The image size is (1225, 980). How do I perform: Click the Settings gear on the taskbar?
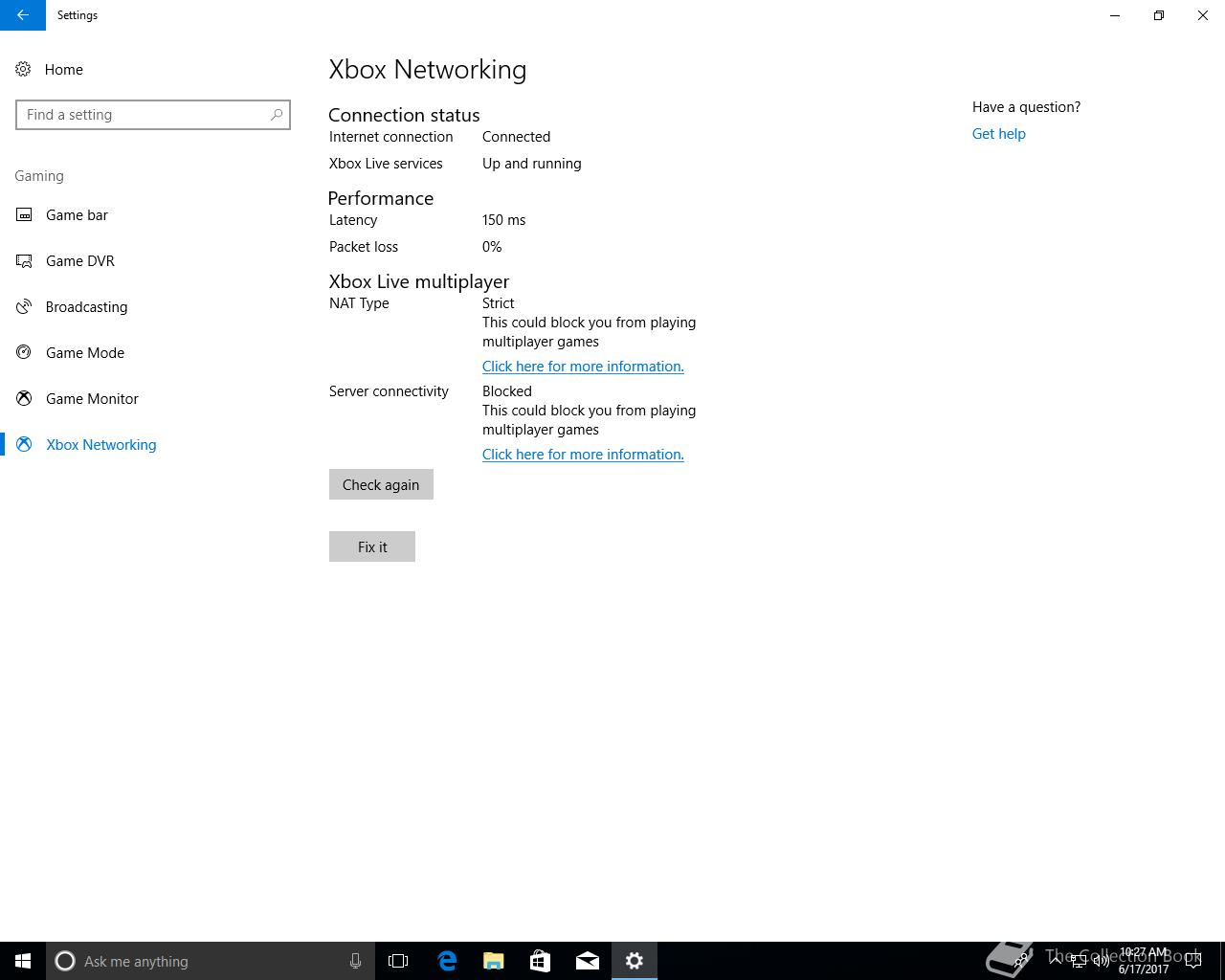pyautogui.click(x=635, y=961)
